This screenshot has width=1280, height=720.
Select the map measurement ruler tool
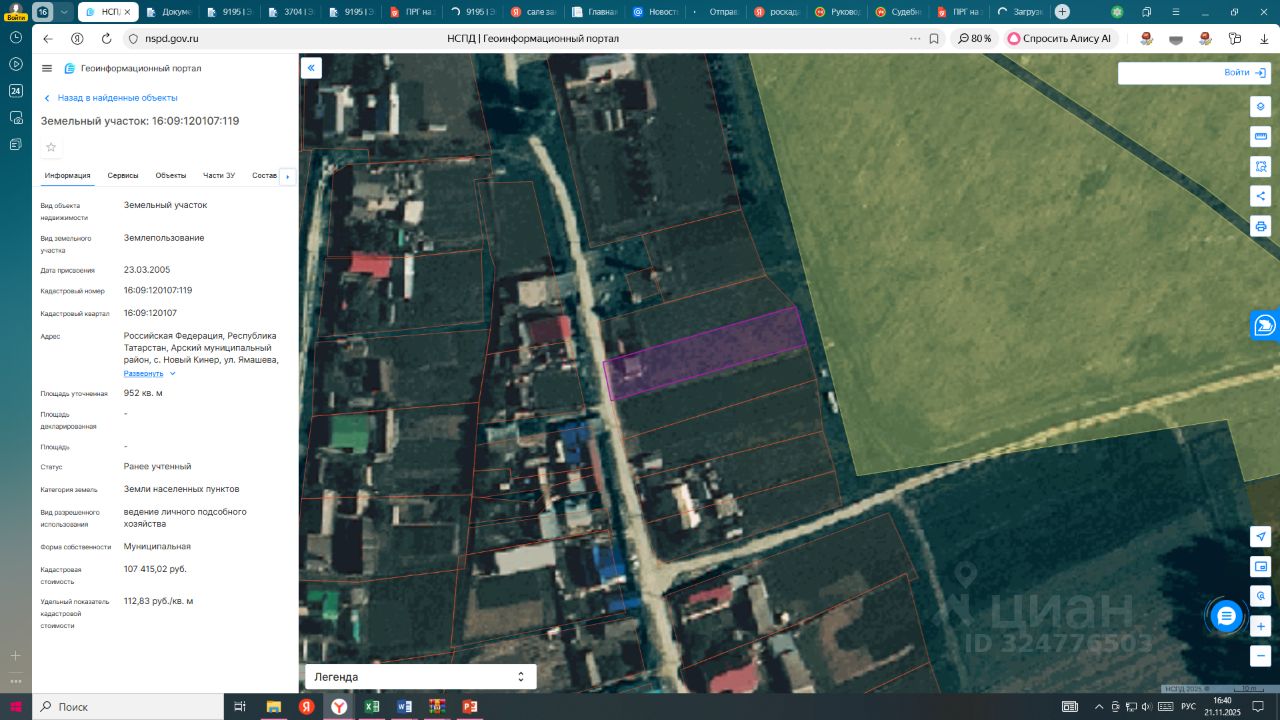[x=1260, y=136]
